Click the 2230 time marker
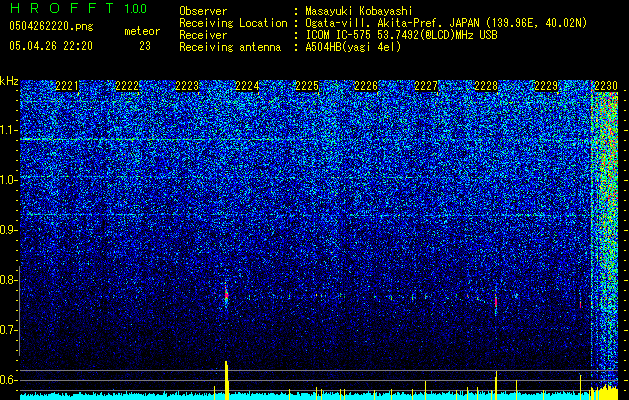629x400 pixels. pyautogui.click(x=606, y=86)
